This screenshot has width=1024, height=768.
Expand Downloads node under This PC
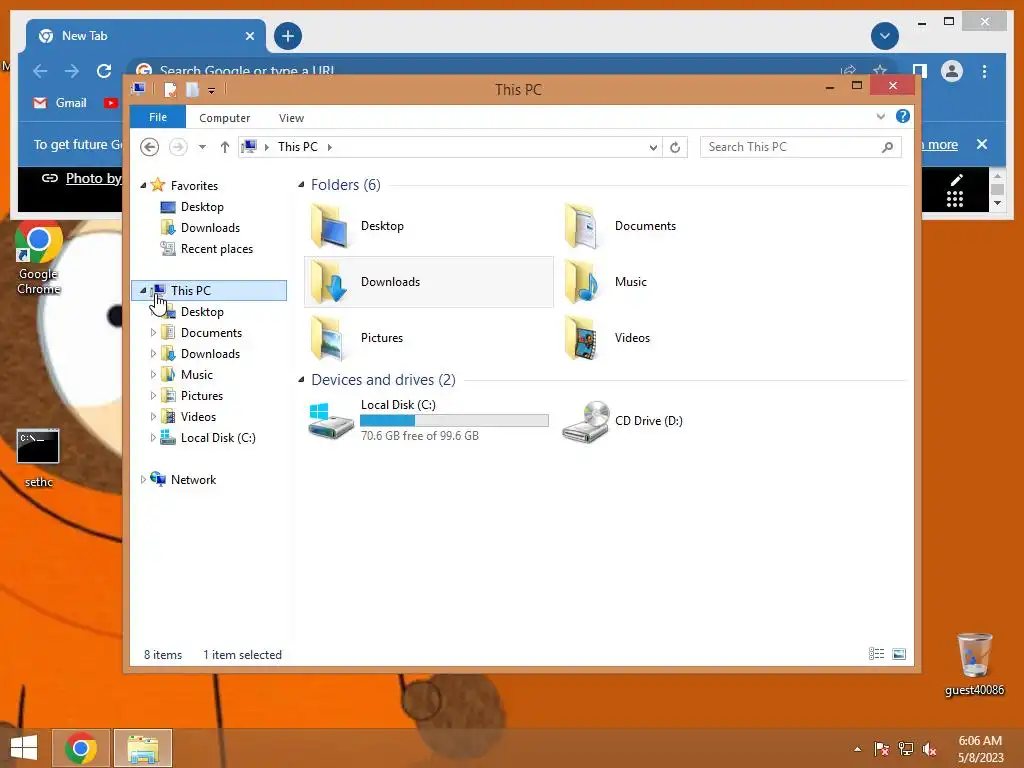(x=153, y=353)
